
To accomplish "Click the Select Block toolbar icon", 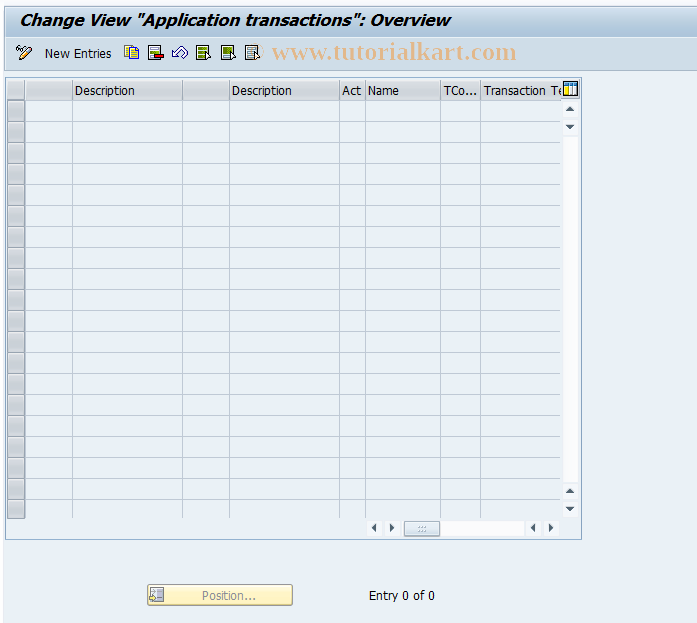I will [x=228, y=53].
